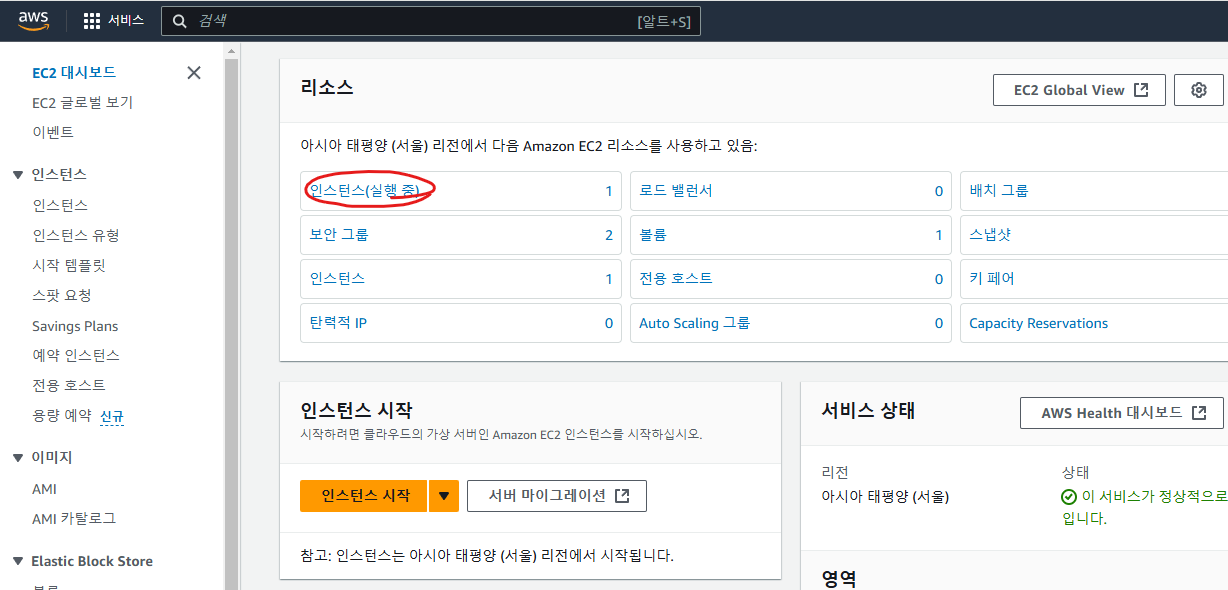Open 보안 그룹 resource link

pyautogui.click(x=339, y=235)
